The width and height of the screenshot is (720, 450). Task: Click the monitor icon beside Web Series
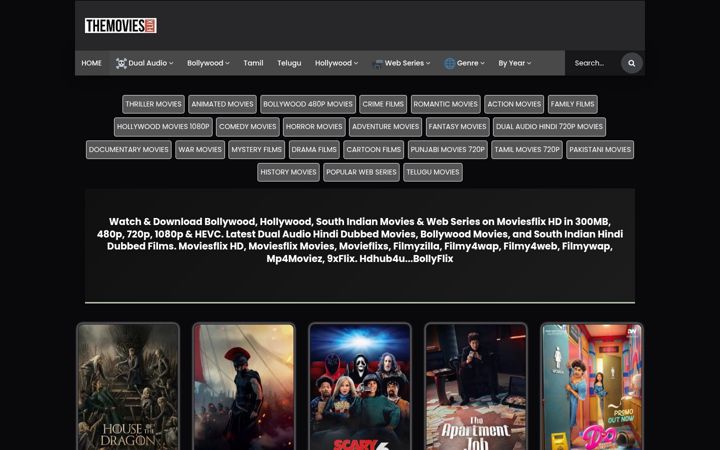[377, 64]
